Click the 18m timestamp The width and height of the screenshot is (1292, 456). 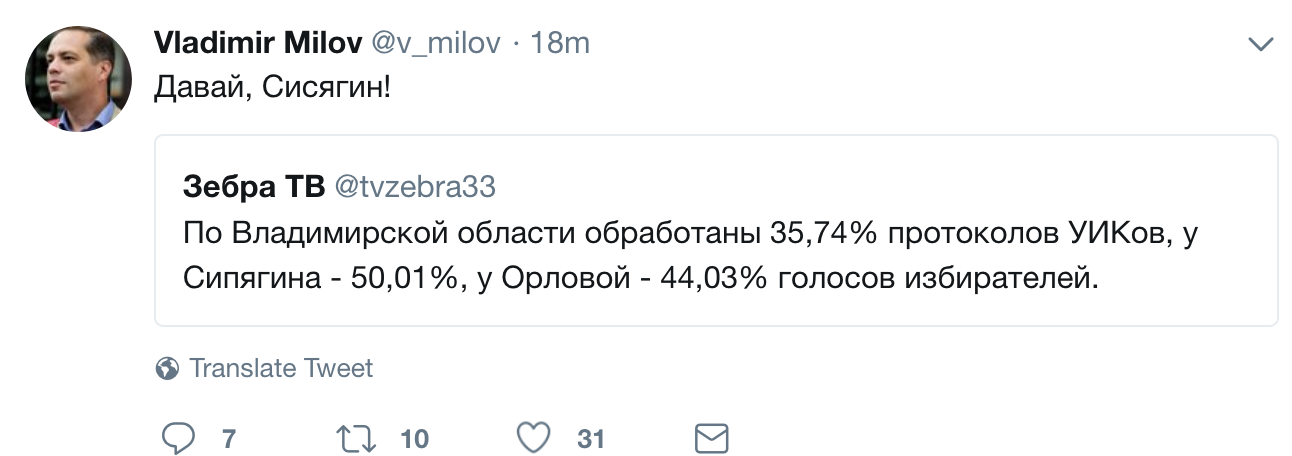tap(560, 43)
